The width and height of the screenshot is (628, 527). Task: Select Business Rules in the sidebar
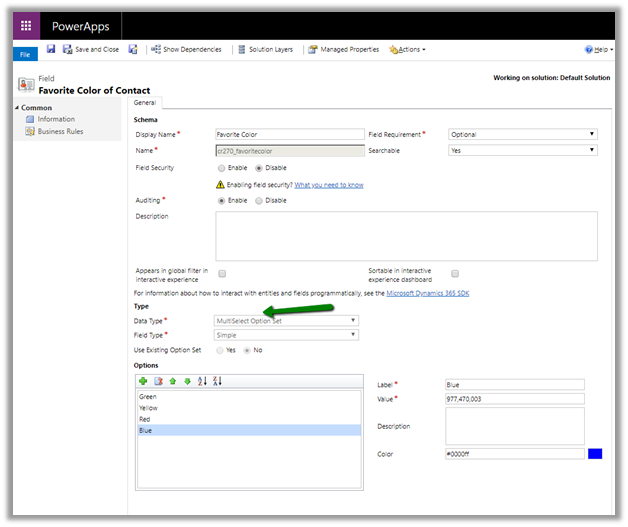click(x=60, y=131)
